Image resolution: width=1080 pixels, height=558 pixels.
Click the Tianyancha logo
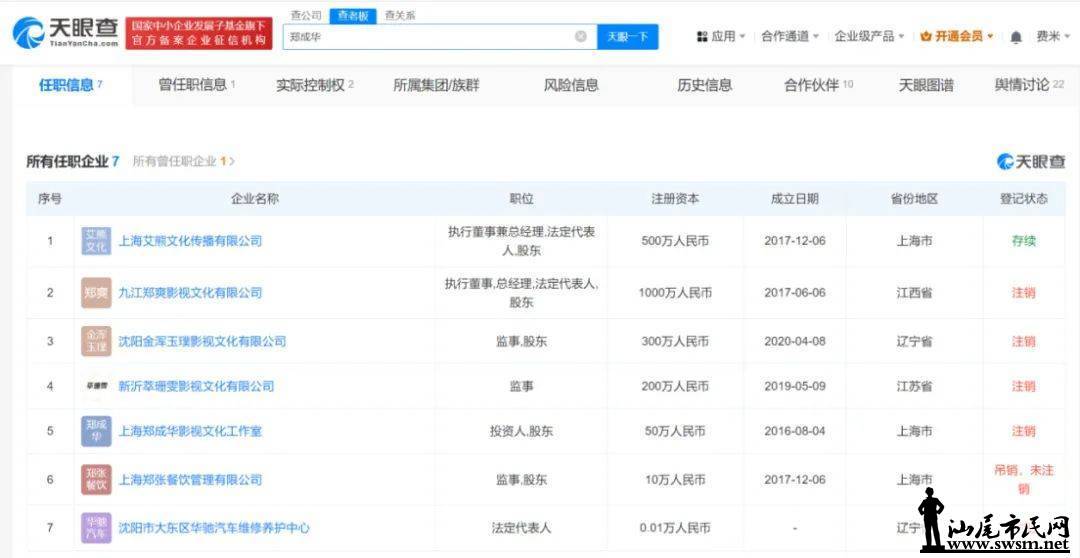[65, 32]
